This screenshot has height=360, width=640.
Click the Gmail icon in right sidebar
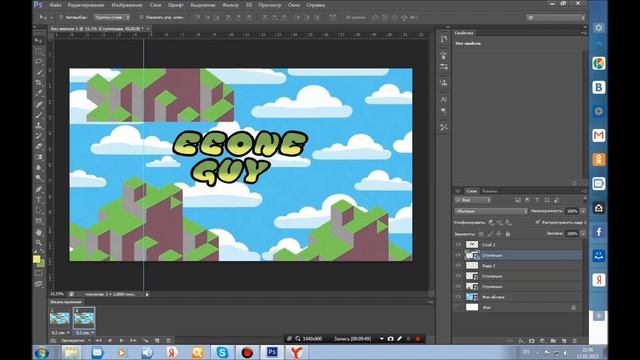pos(599,136)
